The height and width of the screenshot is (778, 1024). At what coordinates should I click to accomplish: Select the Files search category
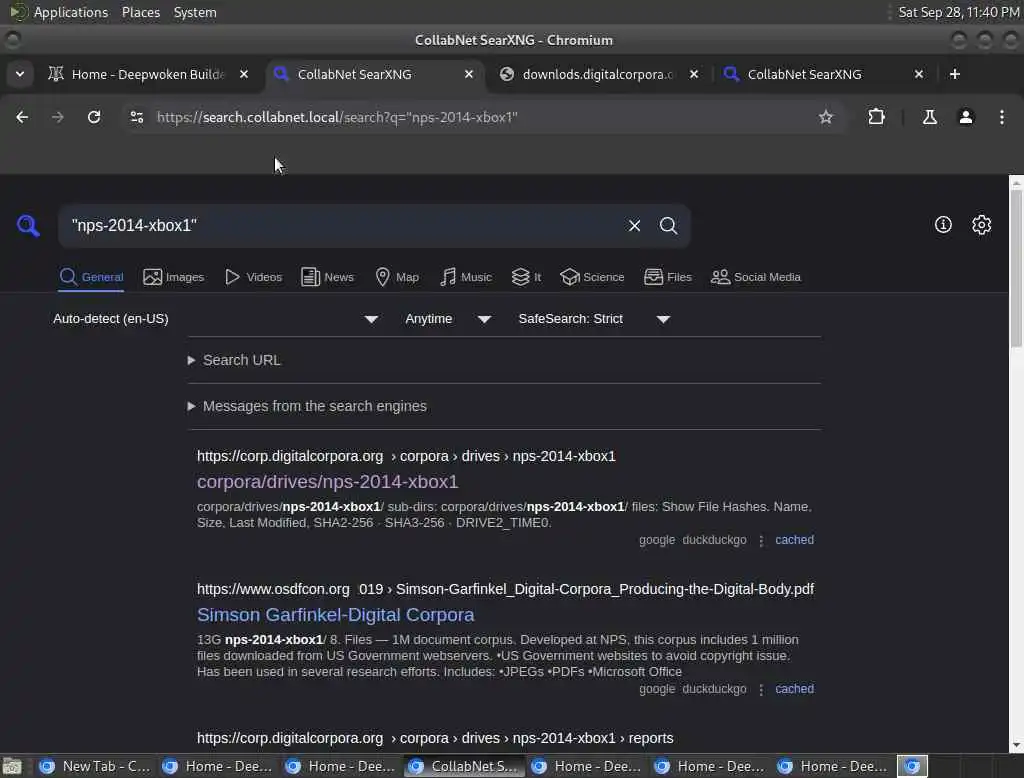pos(667,277)
